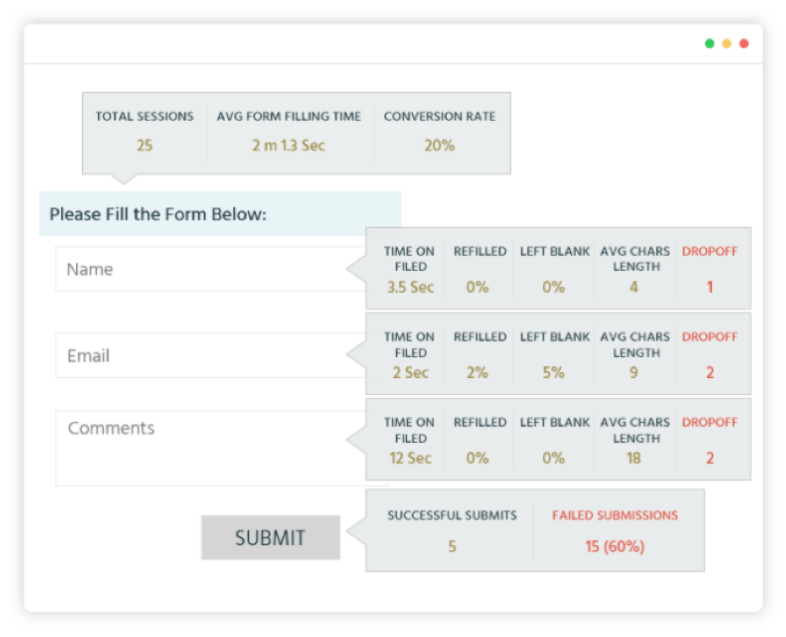Click the yellow window control dot
The height and width of the screenshot is (637, 786).
pos(726,44)
